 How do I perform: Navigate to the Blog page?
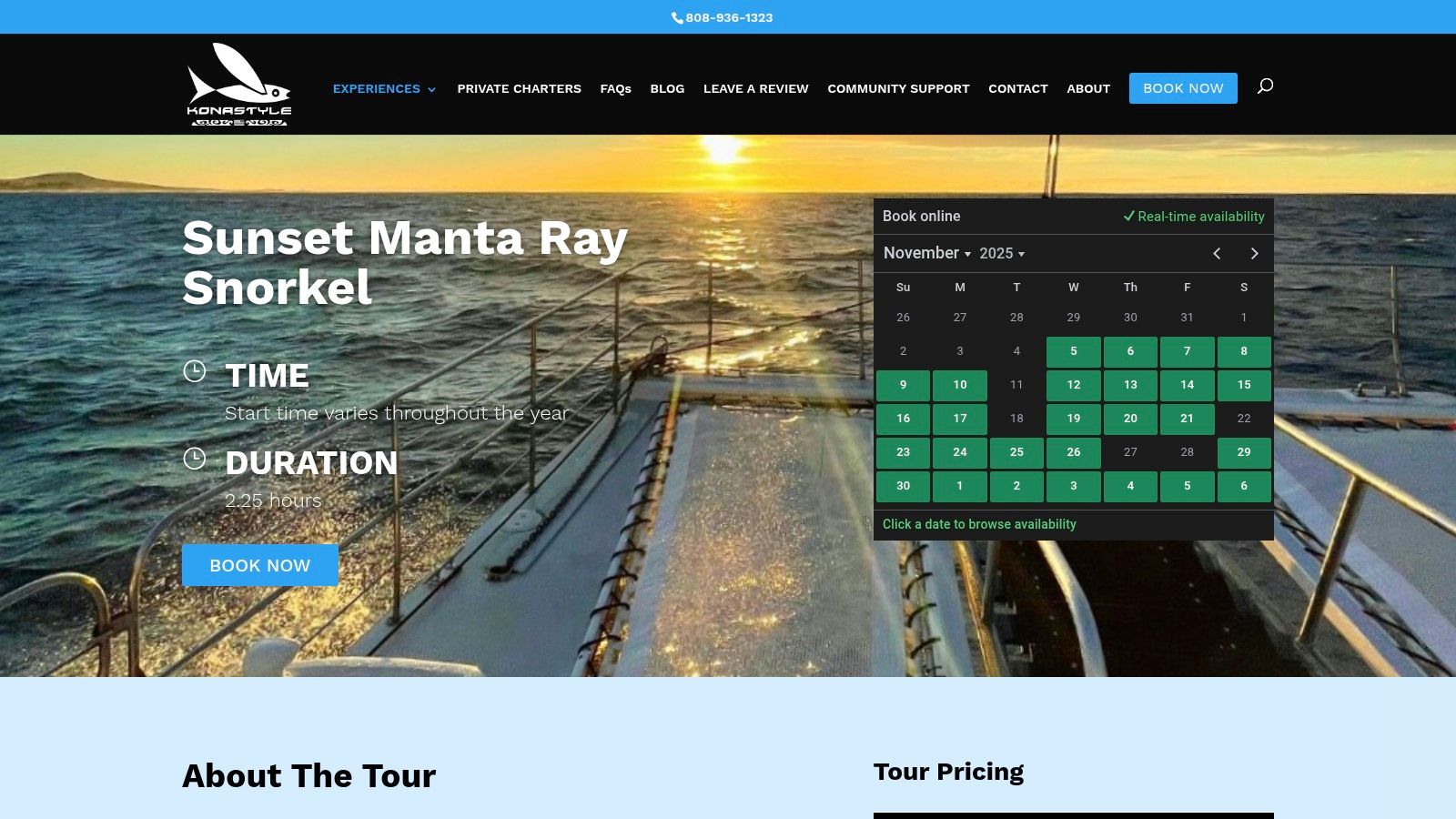667,89
